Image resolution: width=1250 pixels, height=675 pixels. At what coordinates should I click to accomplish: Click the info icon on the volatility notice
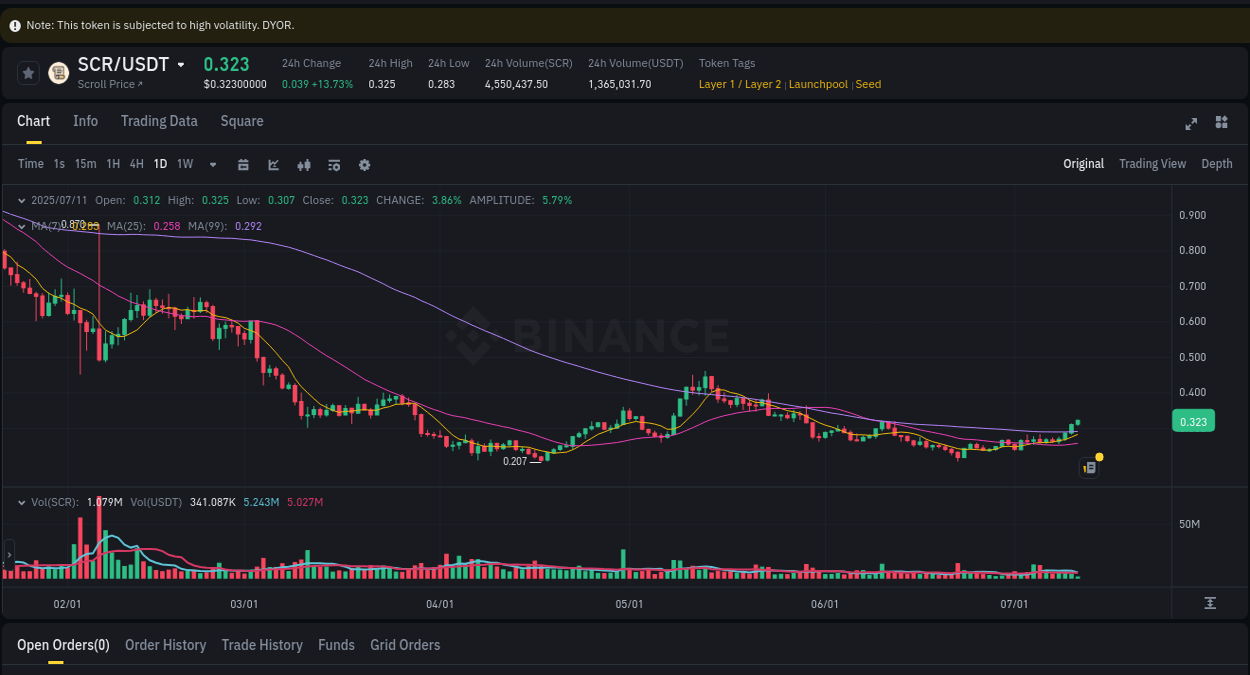[x=12, y=24]
